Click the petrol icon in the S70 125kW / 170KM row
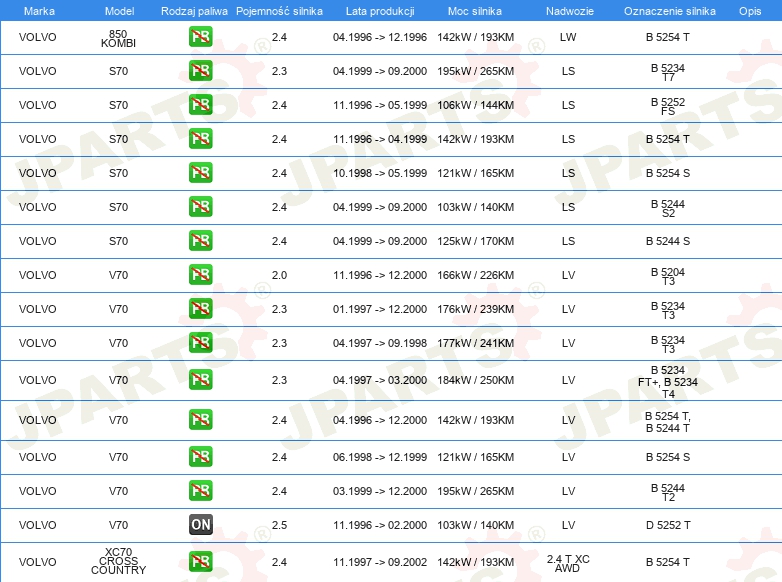782x582 pixels. pos(200,240)
